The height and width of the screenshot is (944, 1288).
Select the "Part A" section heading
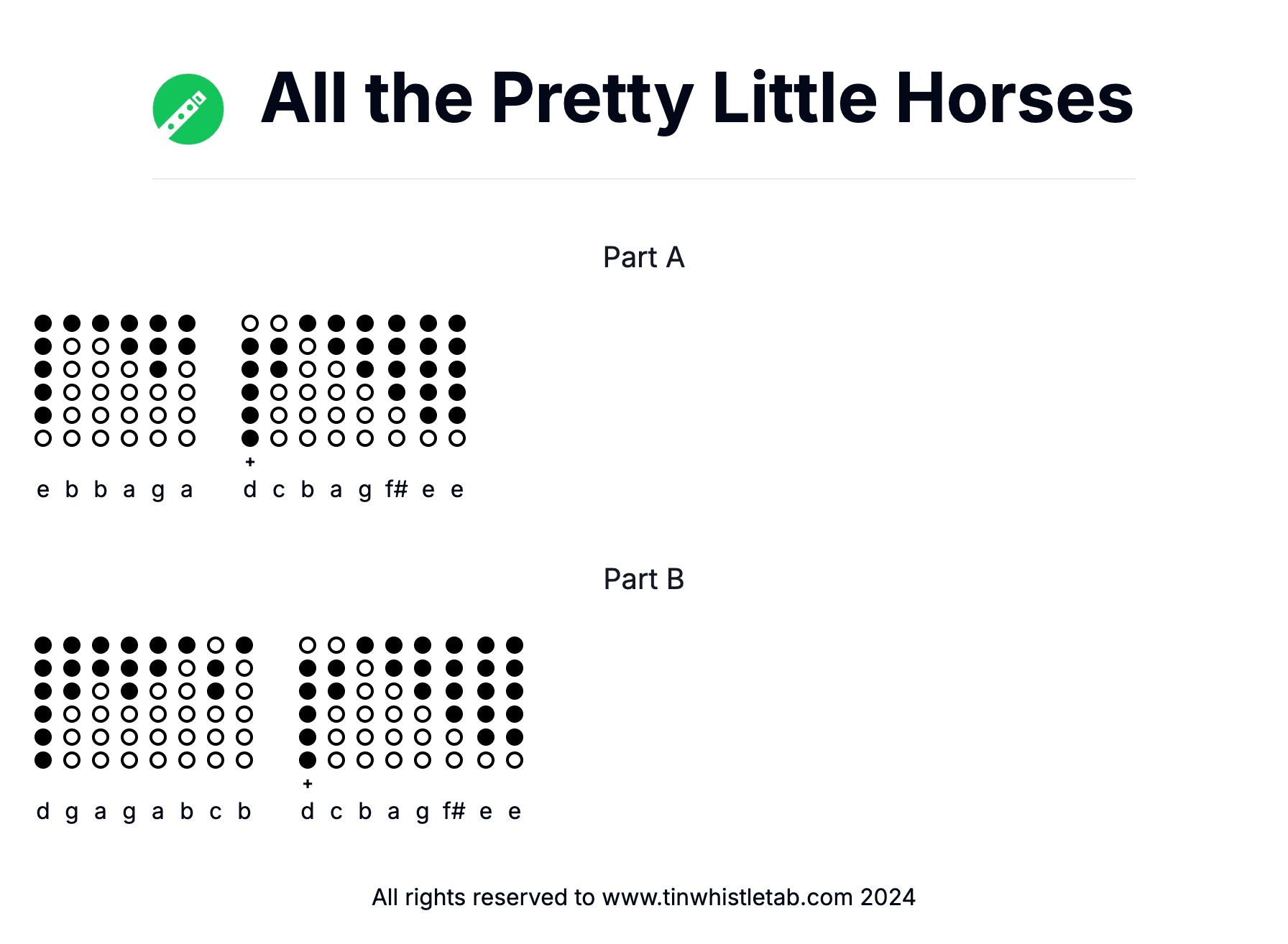pos(643,257)
